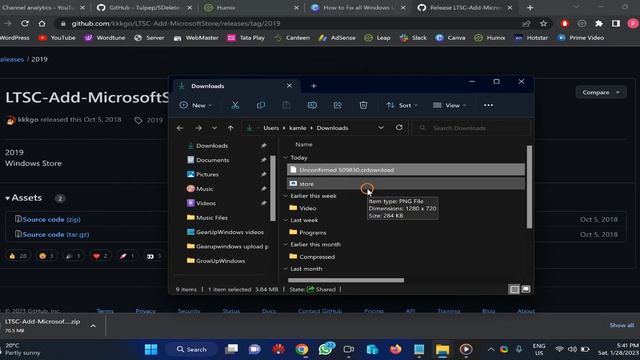Image resolution: width=640 pixels, height=360 pixels.
Task: Click the Copy icon in File Explorer toolbar
Action: (x=260, y=105)
